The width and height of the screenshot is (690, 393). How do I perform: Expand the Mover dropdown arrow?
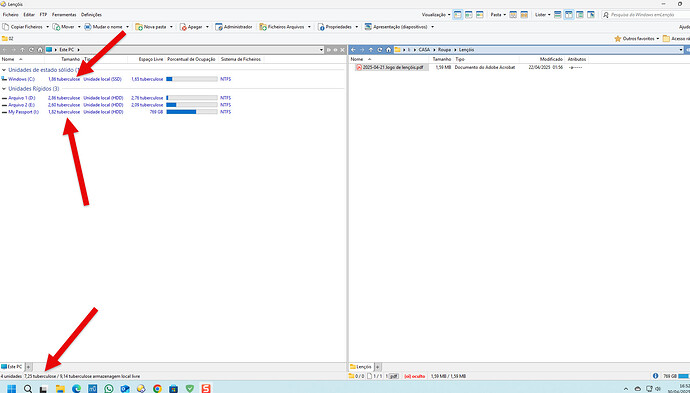coord(79,27)
